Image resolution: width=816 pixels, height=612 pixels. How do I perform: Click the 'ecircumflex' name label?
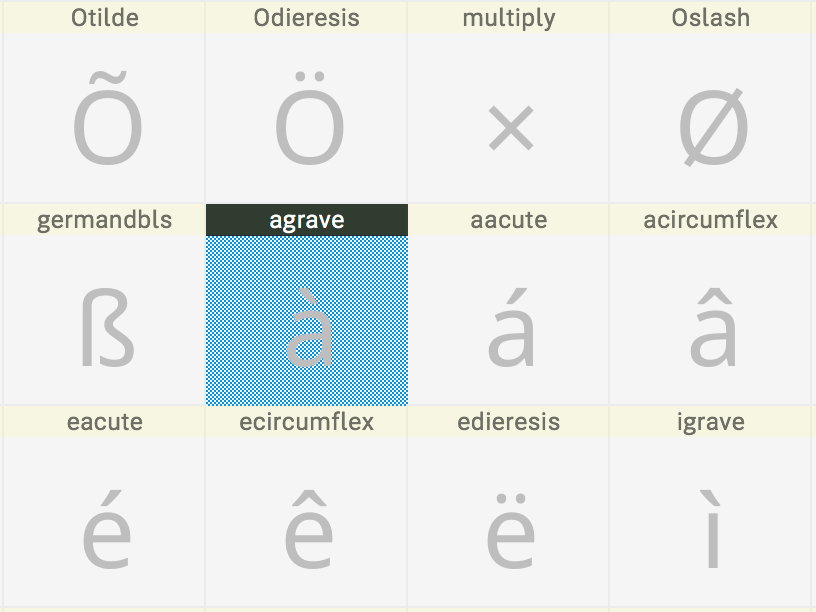point(307,422)
